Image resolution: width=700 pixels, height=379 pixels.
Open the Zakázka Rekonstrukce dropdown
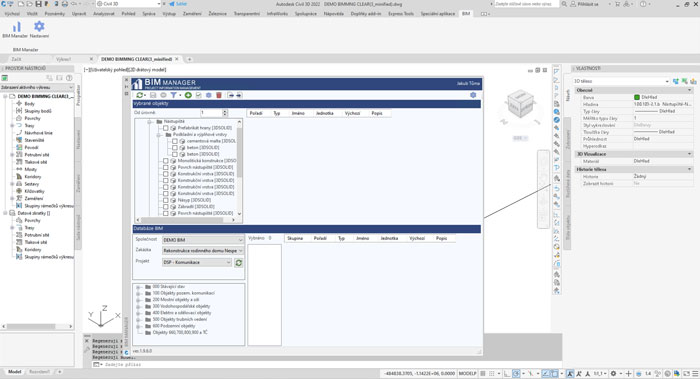pos(203,251)
